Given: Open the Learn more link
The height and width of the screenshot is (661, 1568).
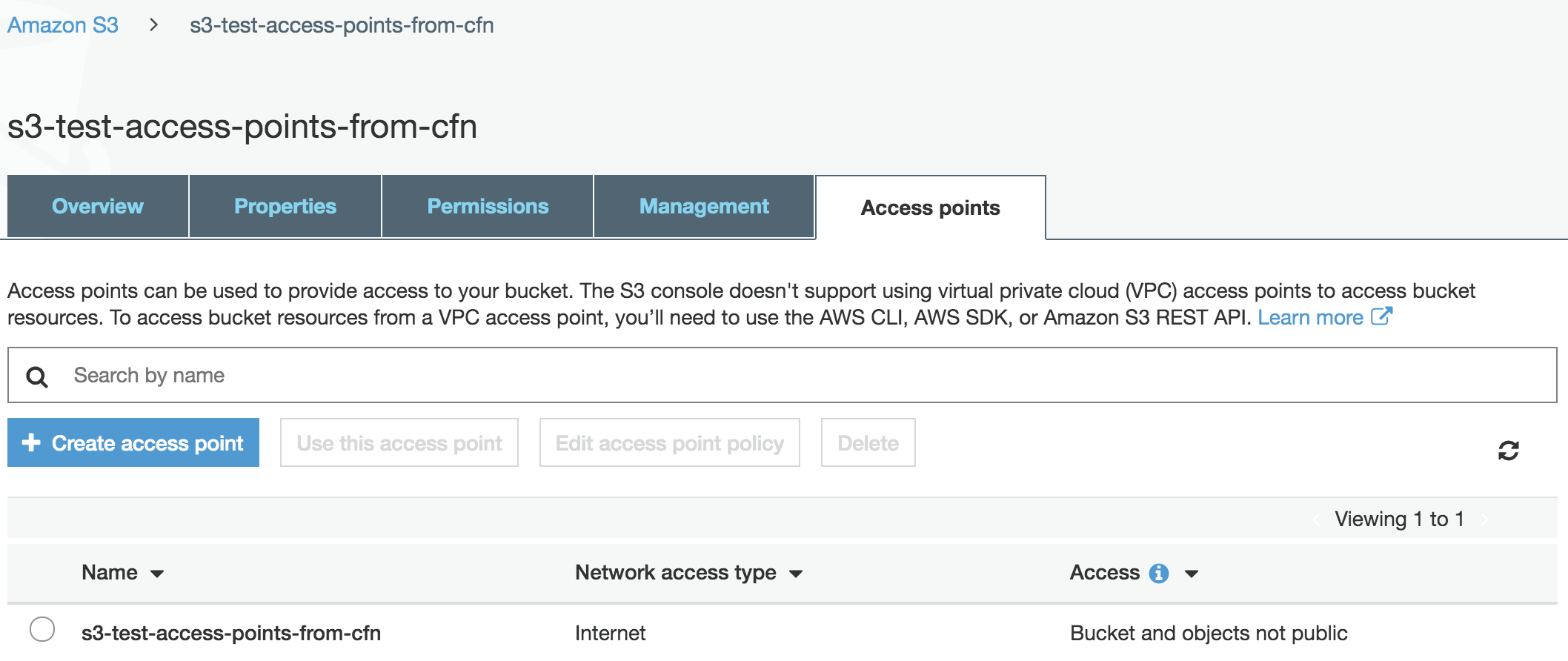Looking at the screenshot, I should pyautogui.click(x=1310, y=317).
